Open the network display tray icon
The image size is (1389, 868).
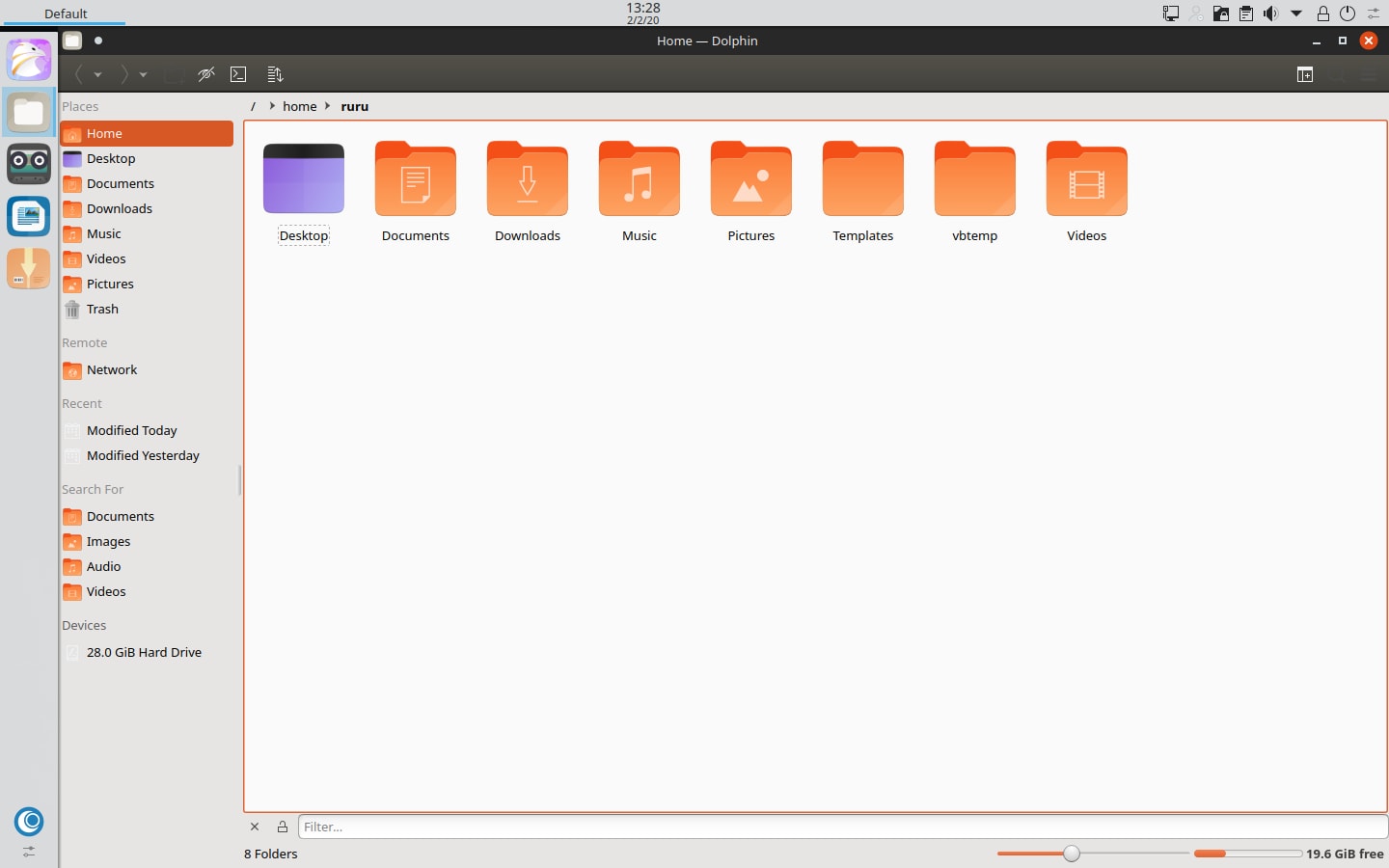pos(1171,14)
